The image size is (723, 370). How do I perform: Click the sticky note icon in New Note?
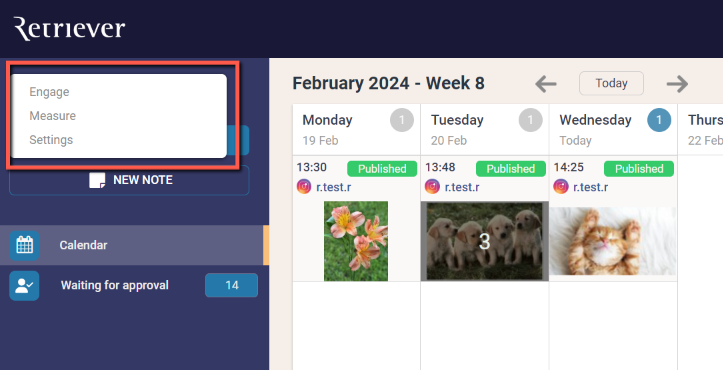coord(97,180)
